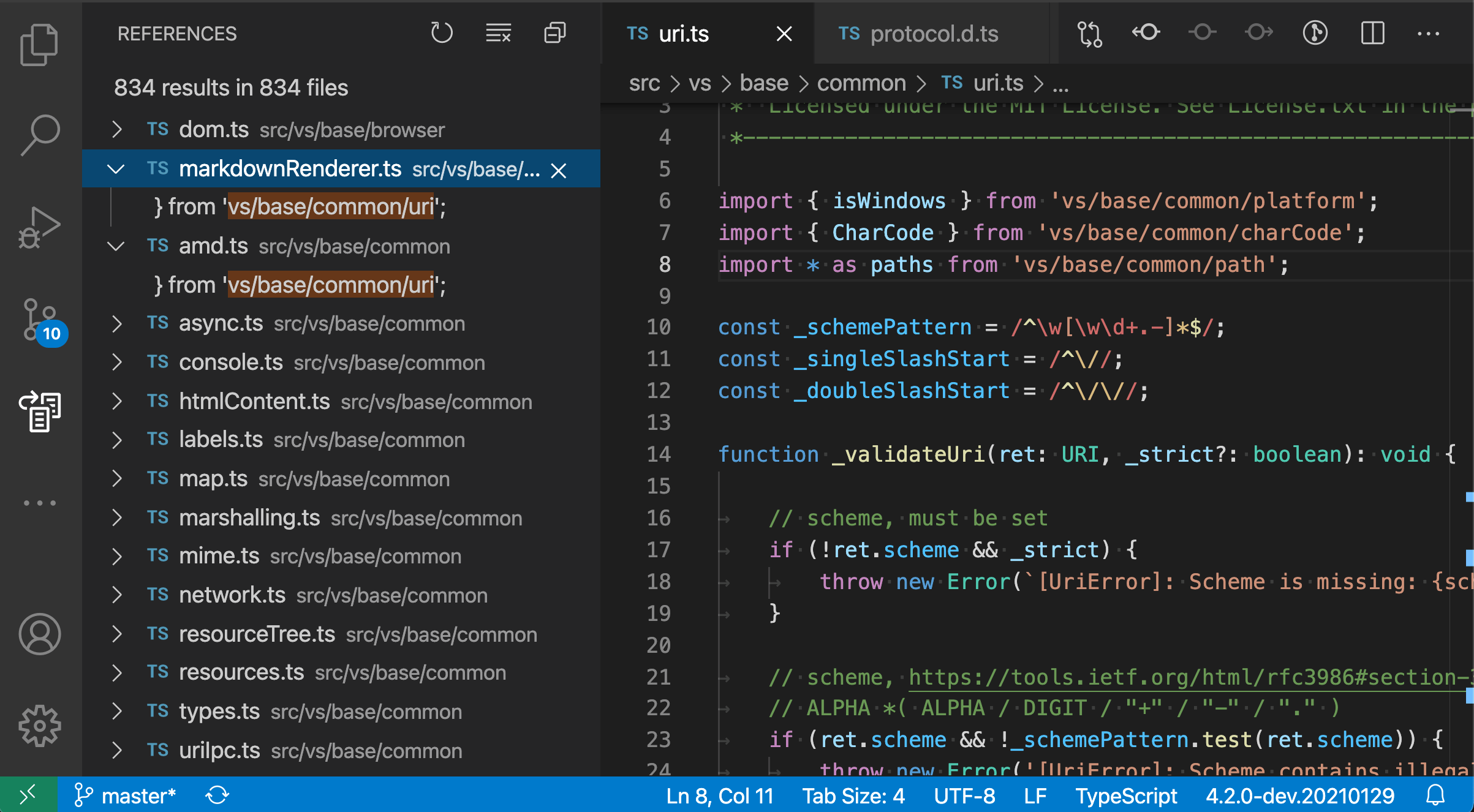Select TypeScript language mode in status bar
Screen dimensions: 1474x812
click(1126, 795)
